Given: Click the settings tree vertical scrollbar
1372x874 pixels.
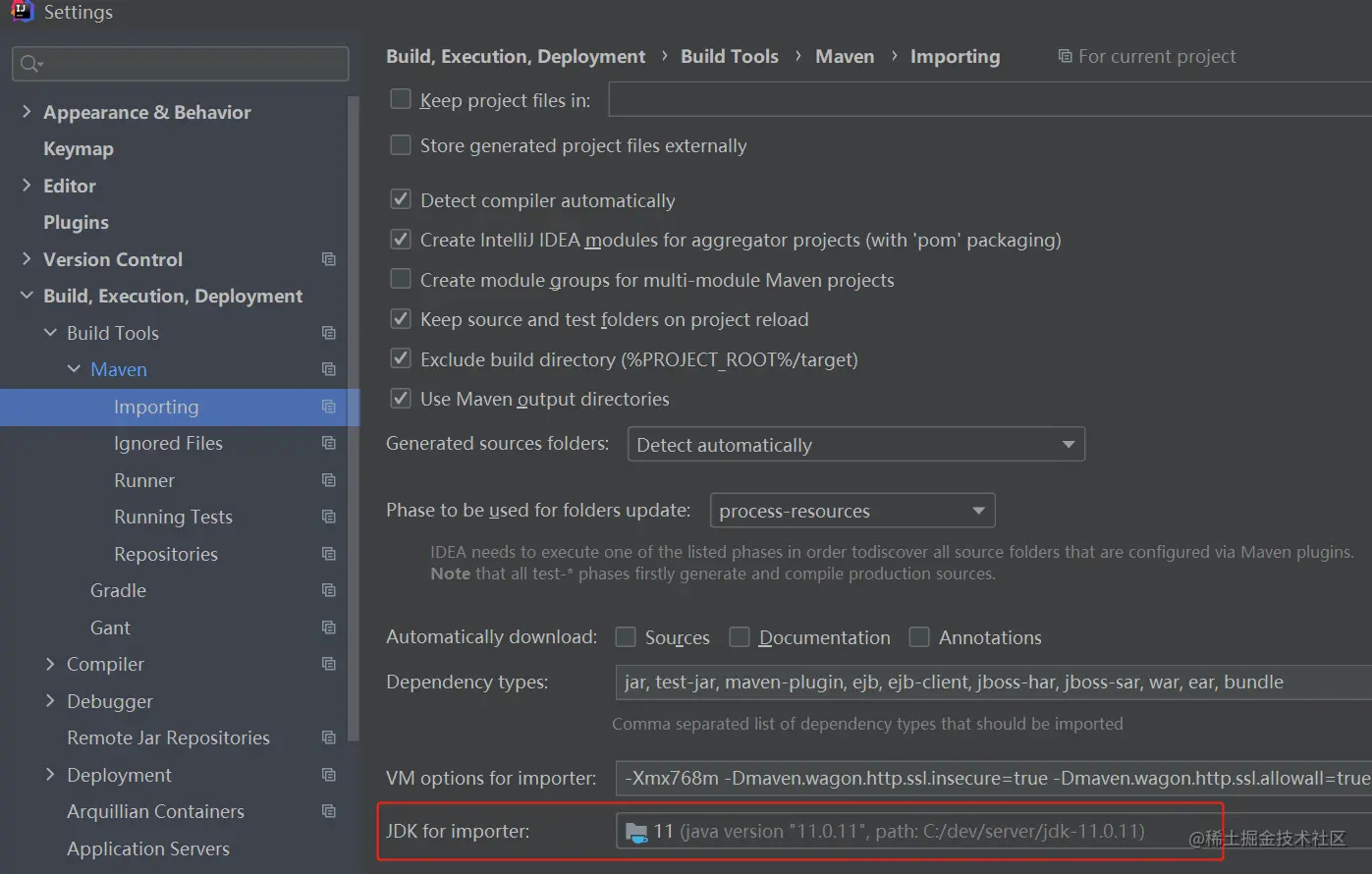Looking at the screenshot, I should click(354, 417).
